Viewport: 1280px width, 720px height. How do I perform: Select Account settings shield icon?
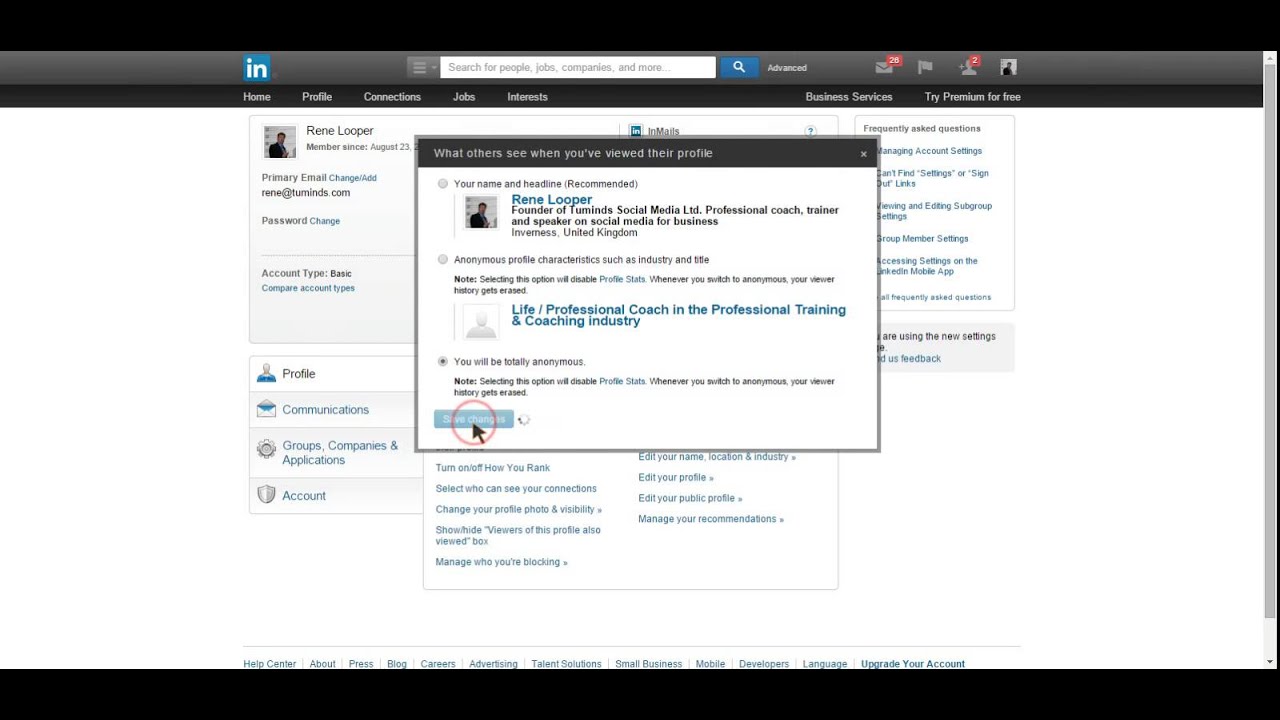pos(266,495)
